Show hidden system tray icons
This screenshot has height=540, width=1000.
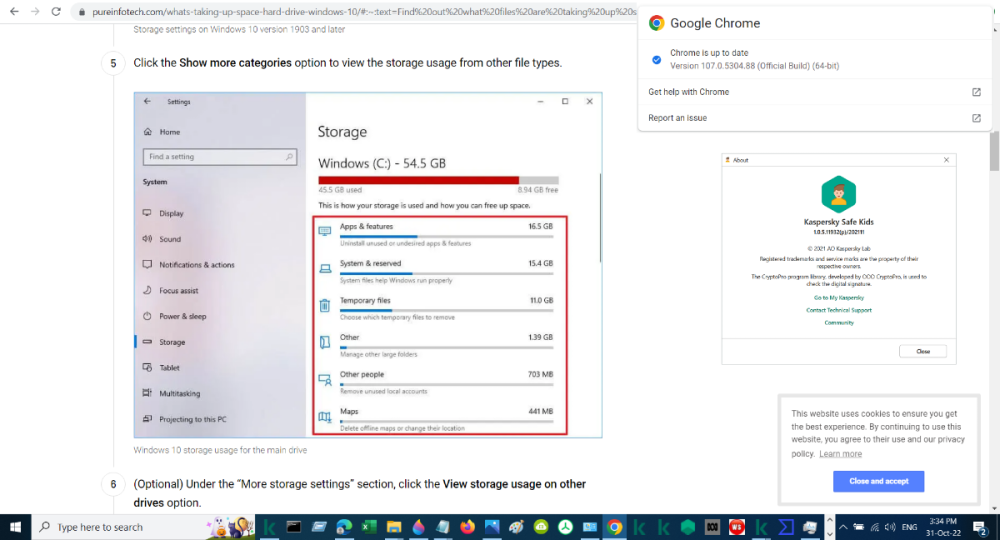843,527
